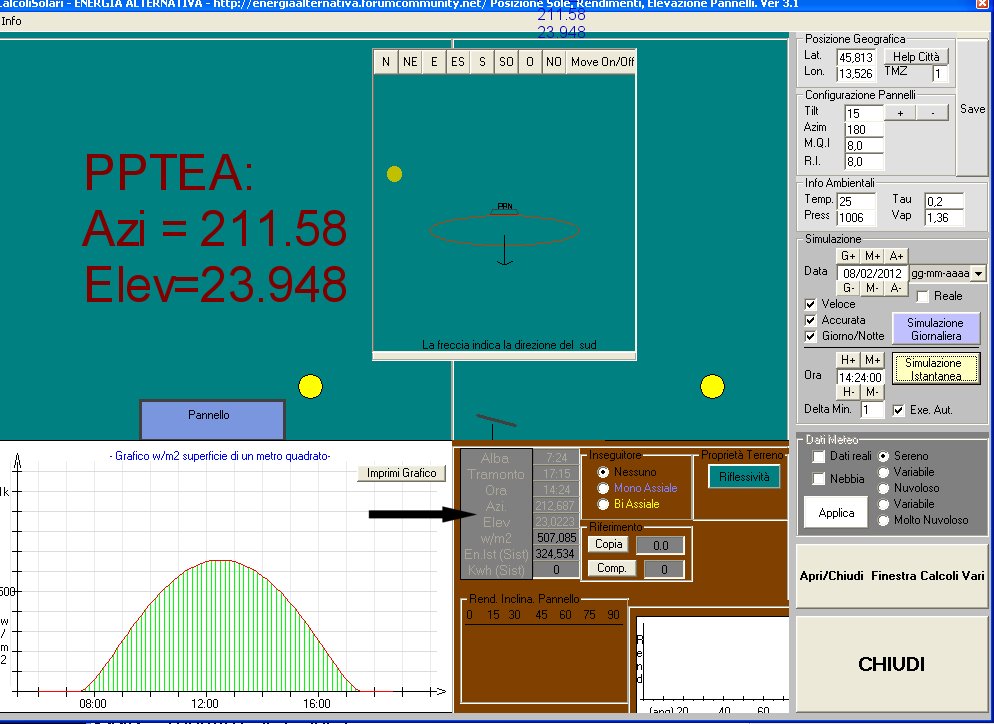The image size is (994, 724).
Task: Toggle the Veloce checkbox
Action: [810, 304]
